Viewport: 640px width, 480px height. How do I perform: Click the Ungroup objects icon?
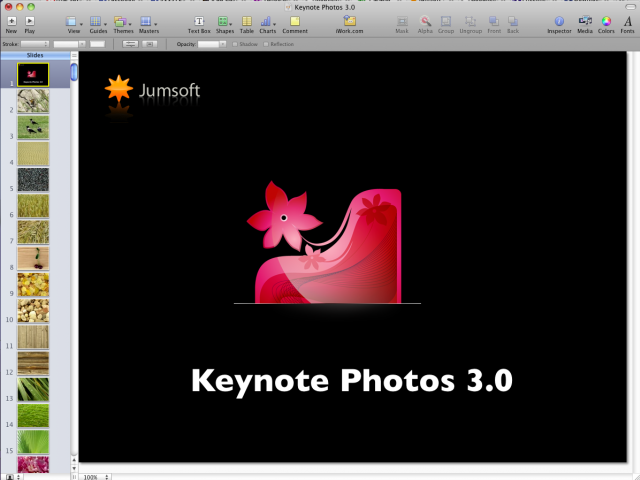(x=470, y=21)
